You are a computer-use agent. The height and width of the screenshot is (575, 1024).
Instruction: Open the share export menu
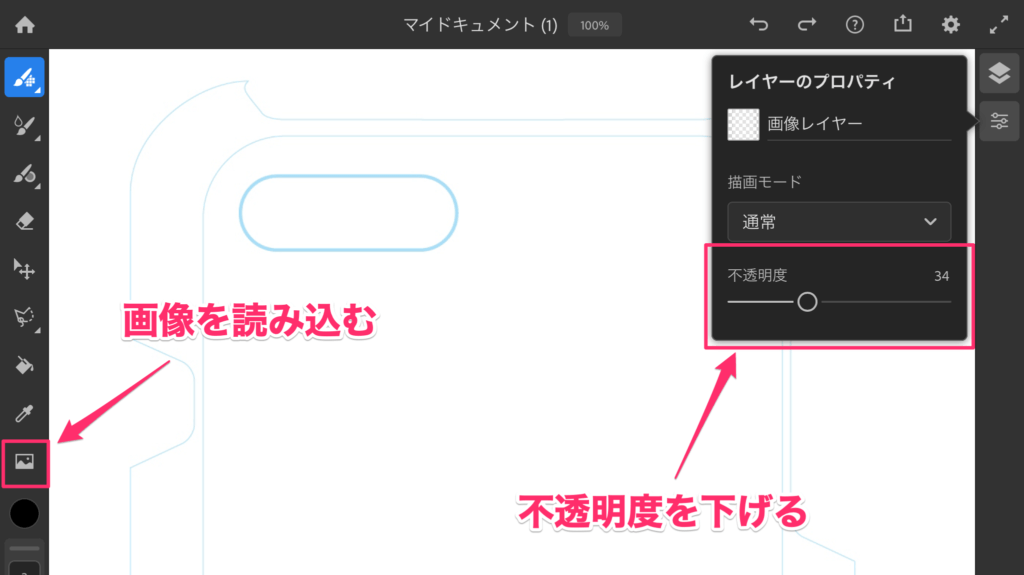coord(903,25)
